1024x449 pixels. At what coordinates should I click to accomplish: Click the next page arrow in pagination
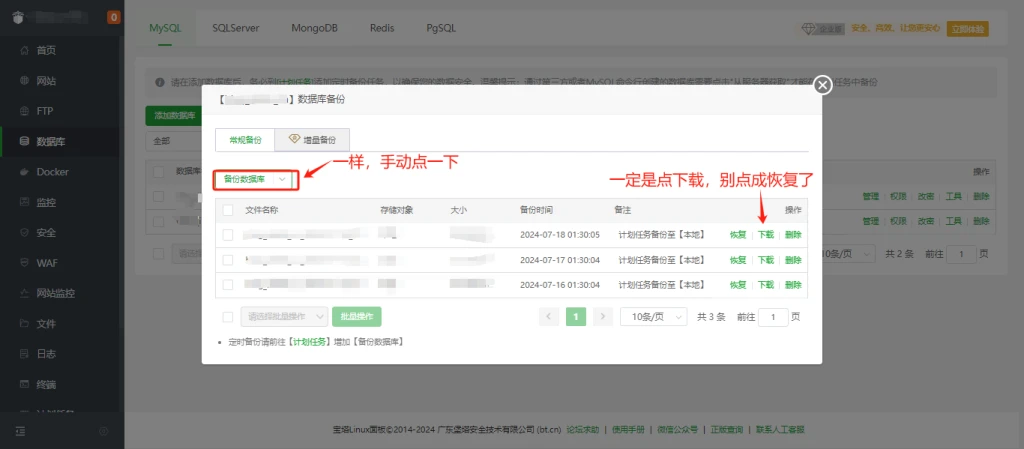[x=602, y=316]
